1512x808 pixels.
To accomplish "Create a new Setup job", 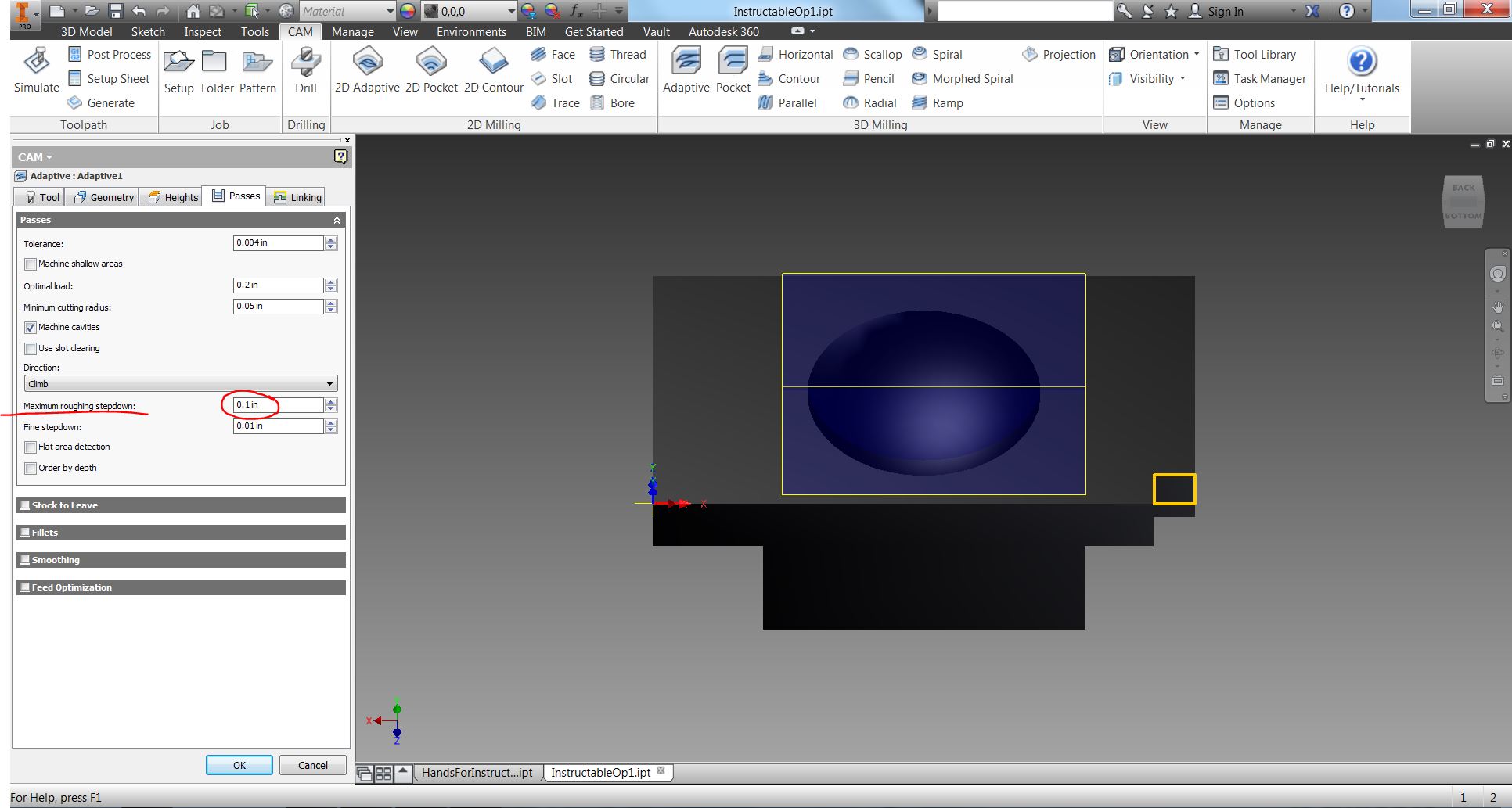I will [x=178, y=70].
